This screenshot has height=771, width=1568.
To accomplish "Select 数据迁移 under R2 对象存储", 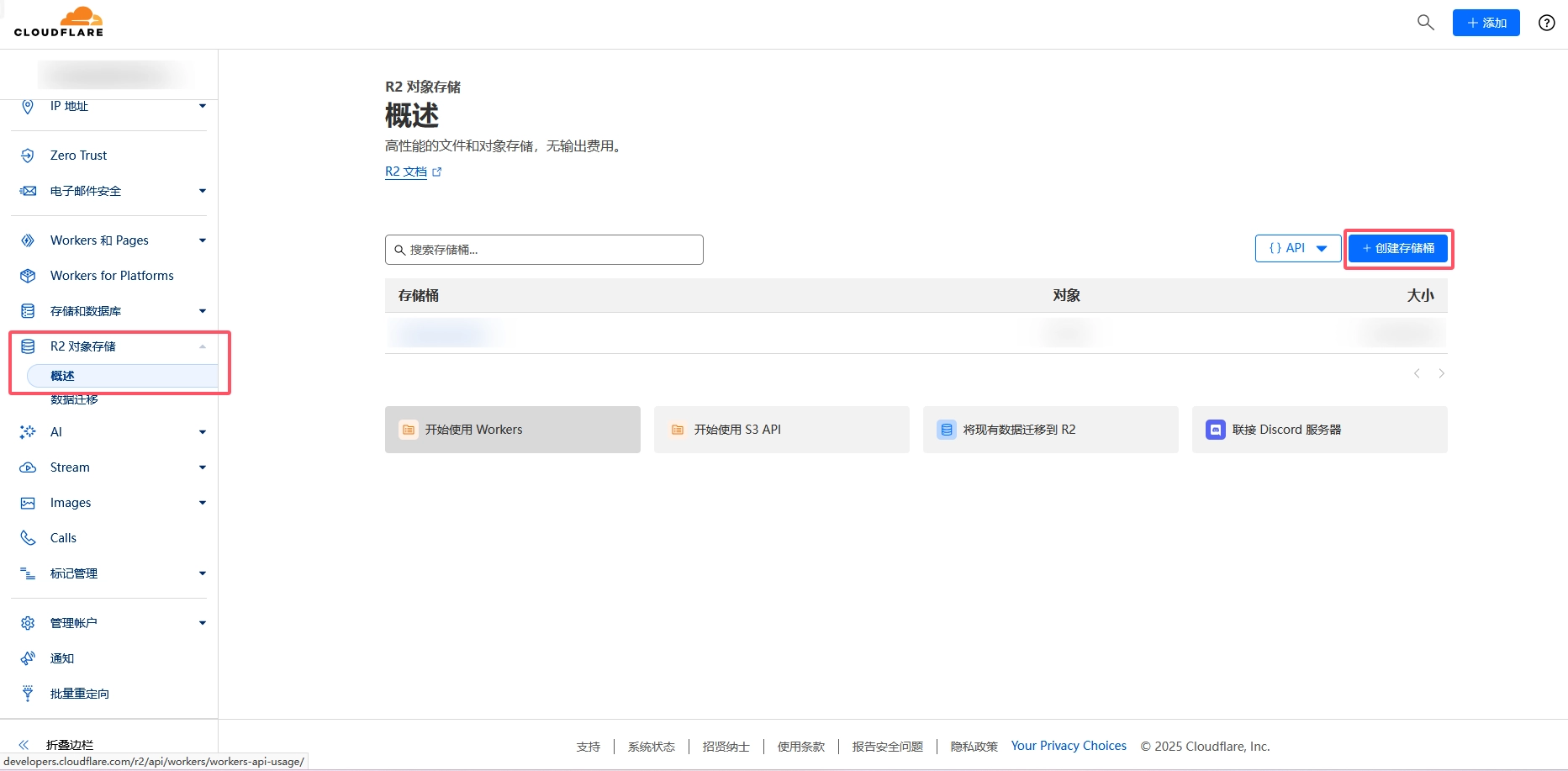I will tap(74, 399).
